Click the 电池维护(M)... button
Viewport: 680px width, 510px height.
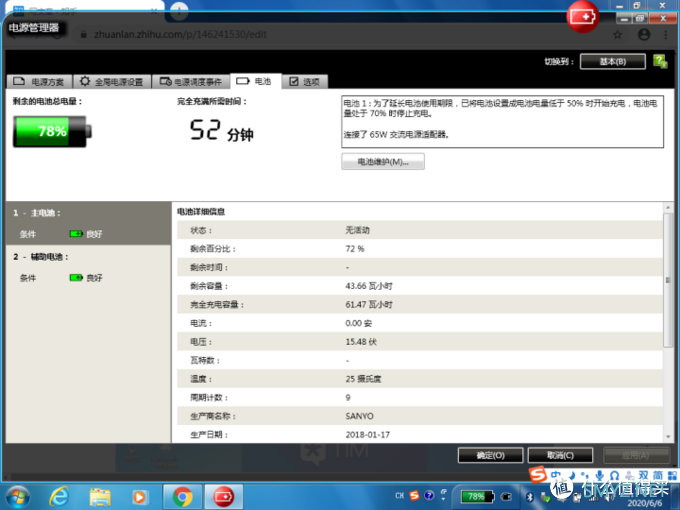(x=383, y=162)
